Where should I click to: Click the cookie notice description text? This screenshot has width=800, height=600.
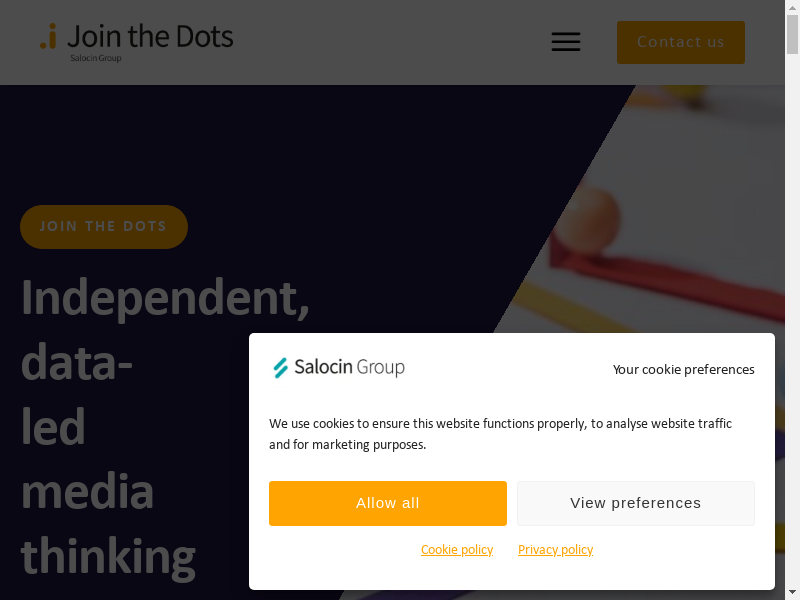point(500,434)
